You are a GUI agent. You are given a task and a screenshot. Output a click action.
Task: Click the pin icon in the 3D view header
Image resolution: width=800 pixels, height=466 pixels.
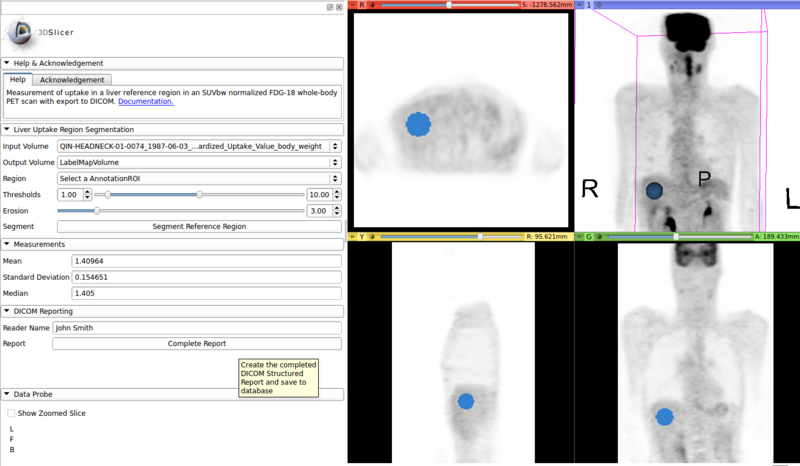click(x=579, y=5)
